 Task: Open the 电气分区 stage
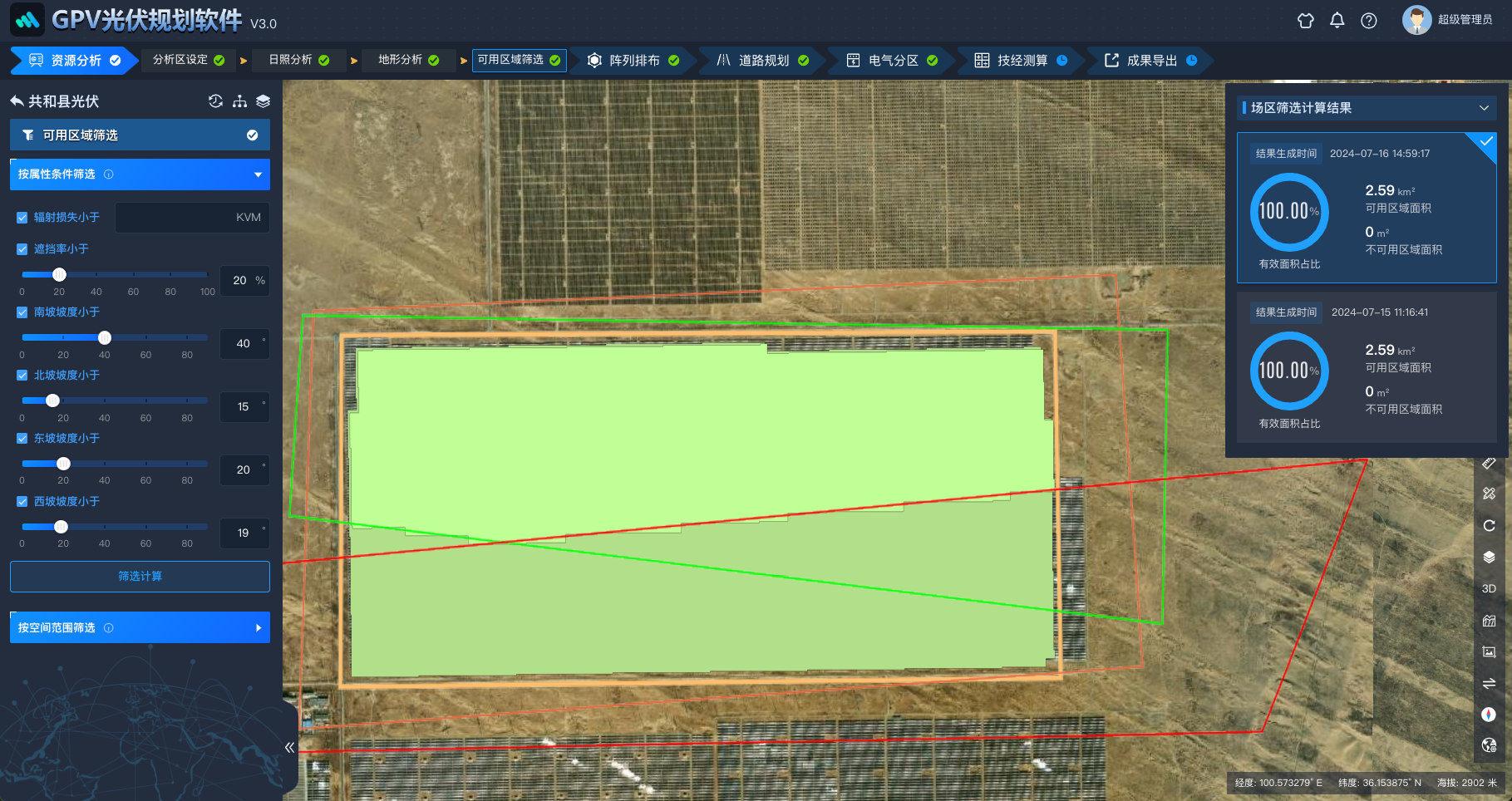[892, 60]
